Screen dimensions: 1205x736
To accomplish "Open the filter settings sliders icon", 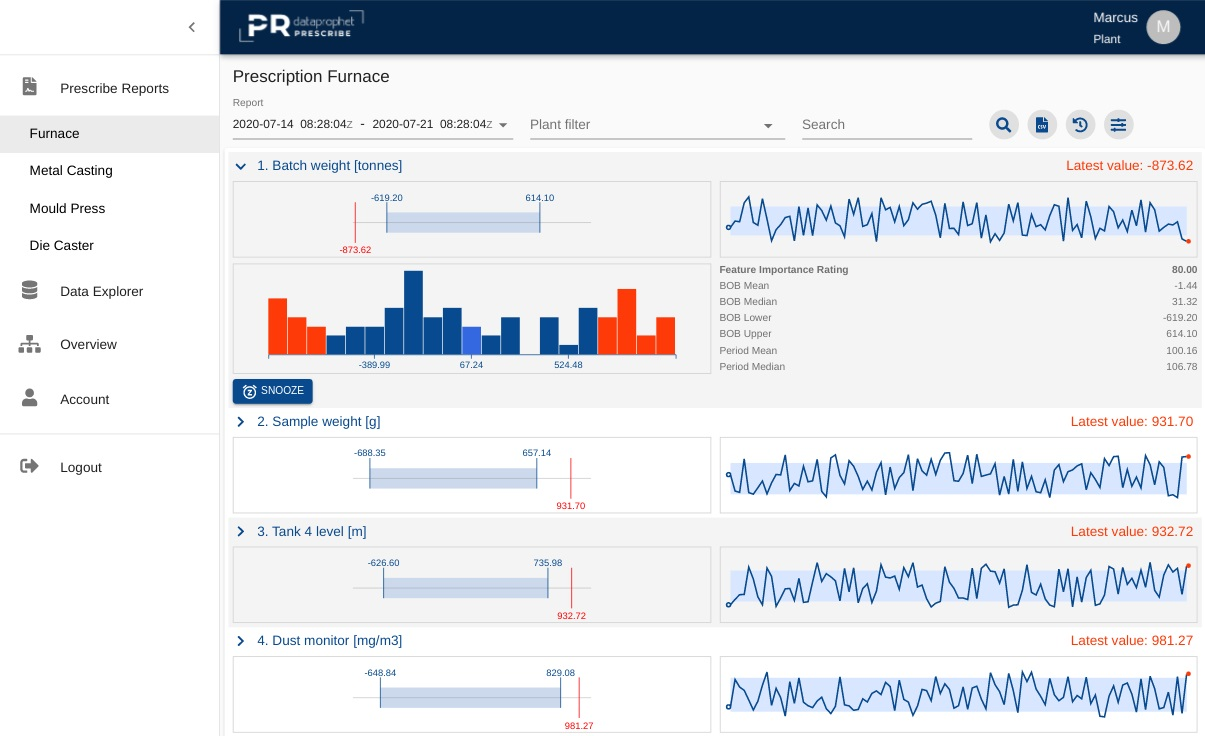I will coord(1118,124).
